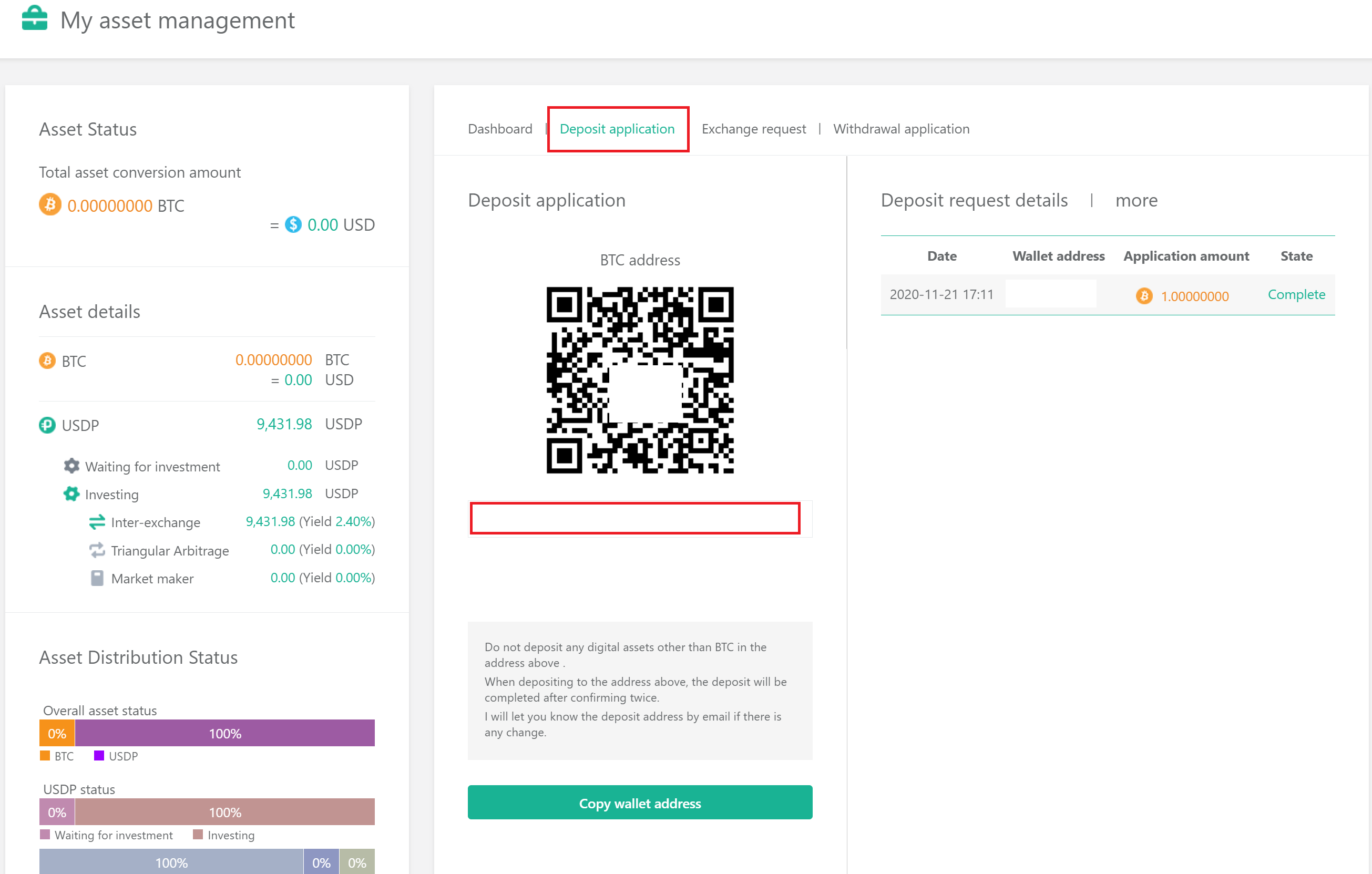The height and width of the screenshot is (874, 1372).
Task: Click the green gear icon beside Investing
Action: (x=71, y=493)
